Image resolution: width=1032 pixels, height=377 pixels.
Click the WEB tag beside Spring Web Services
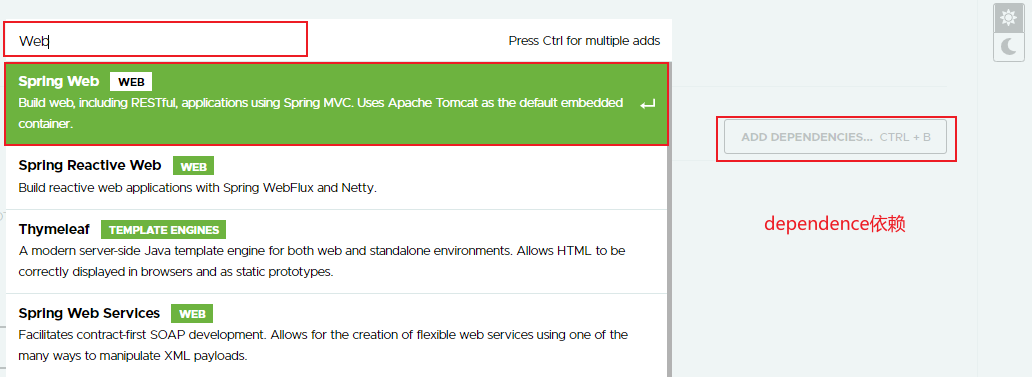pos(192,313)
